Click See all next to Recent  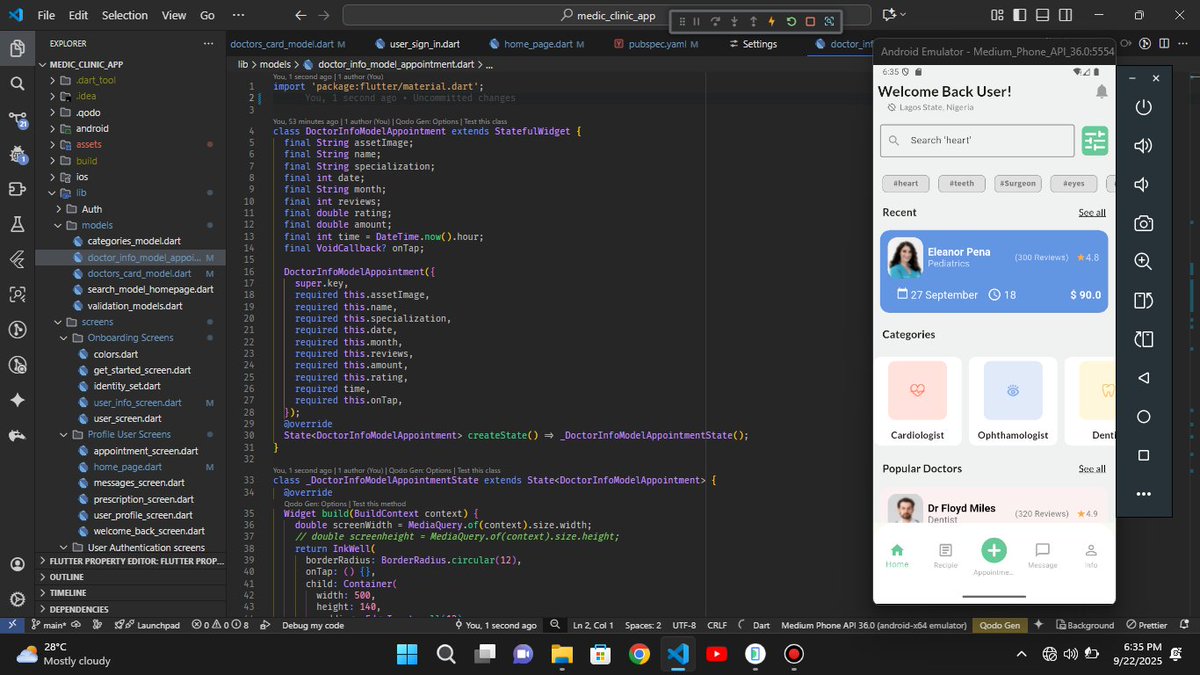1092,213
